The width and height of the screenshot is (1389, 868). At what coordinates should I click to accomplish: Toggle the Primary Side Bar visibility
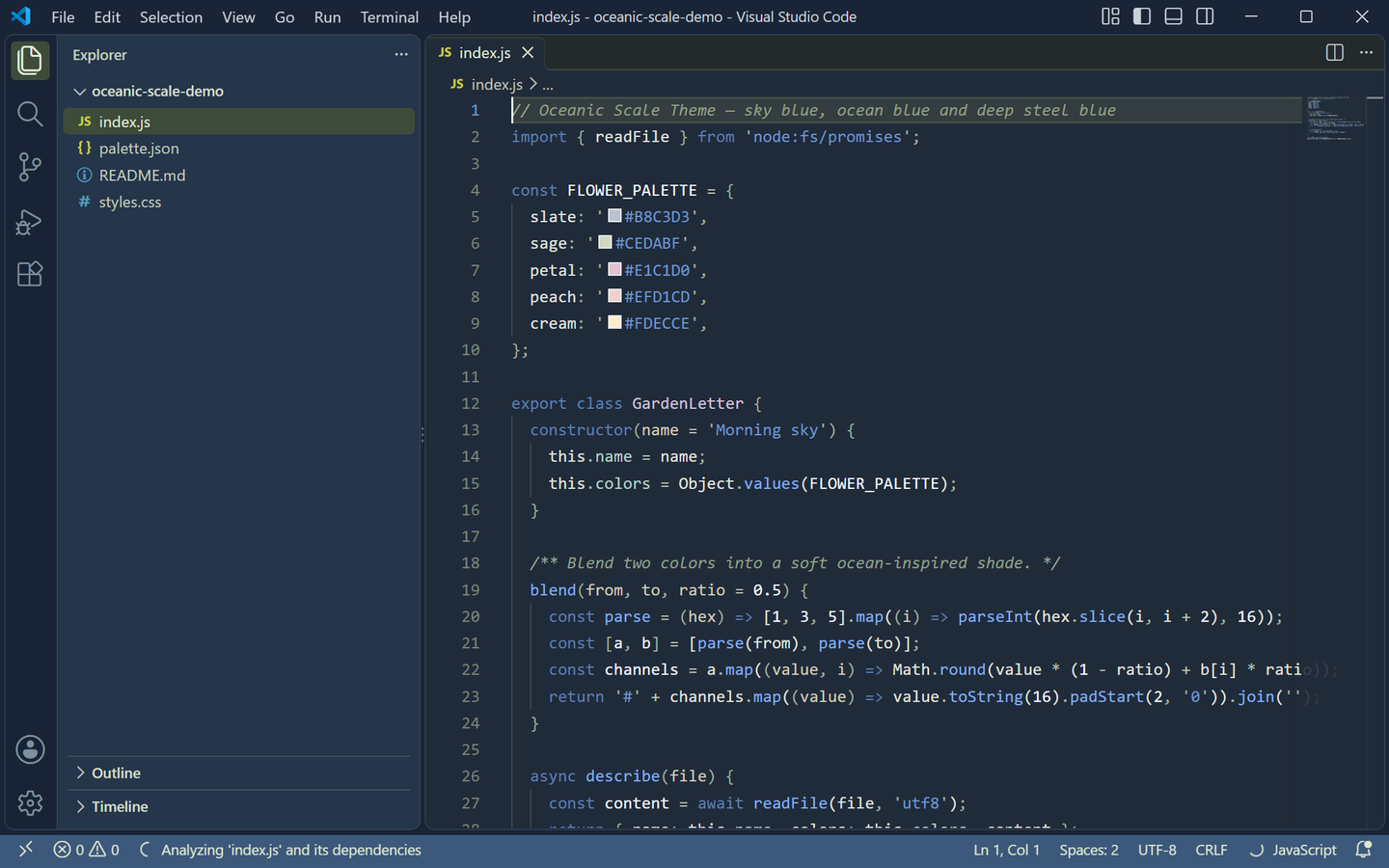tap(1142, 16)
